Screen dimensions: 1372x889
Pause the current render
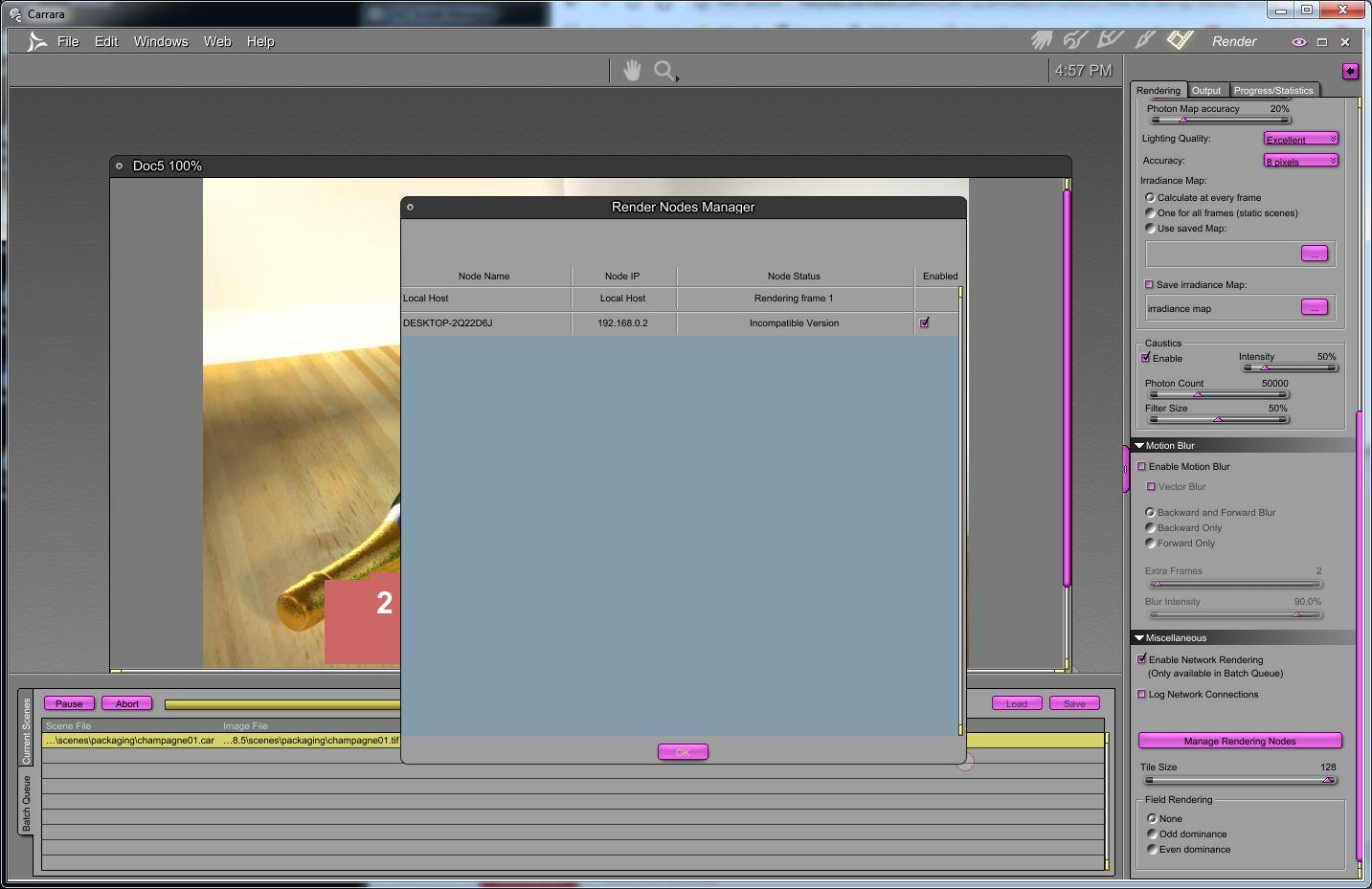click(69, 703)
